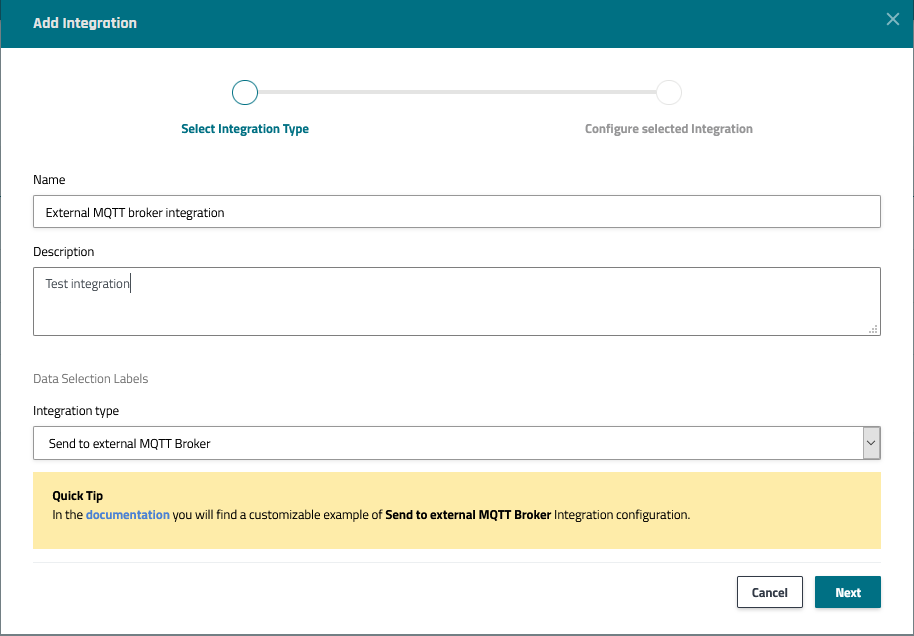
Task: Click the second step circle indicator
Action: point(669,93)
